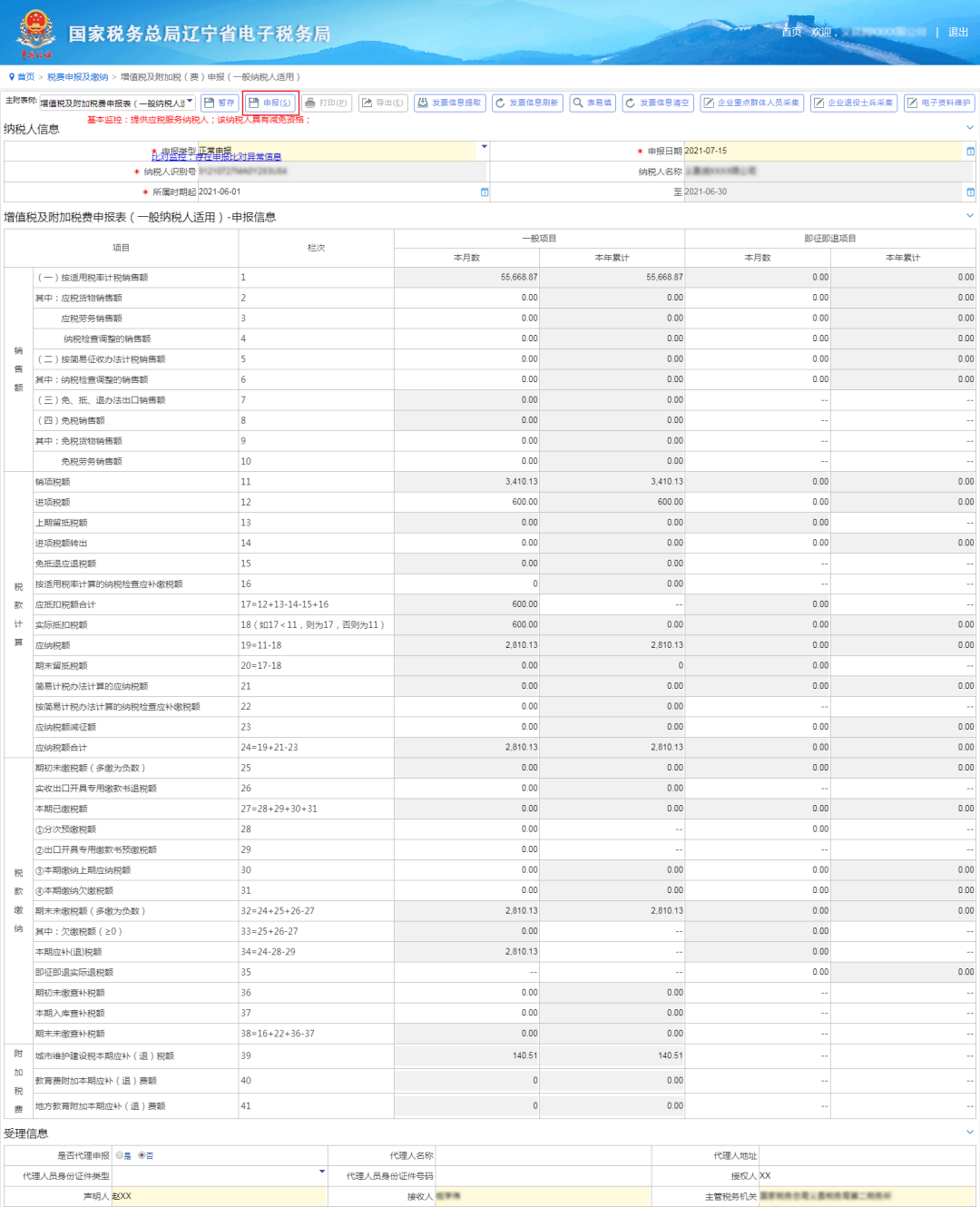Screen dimensions: 980x1207
Task: Click row label 免税劳务销售额
Action: [92, 462]
